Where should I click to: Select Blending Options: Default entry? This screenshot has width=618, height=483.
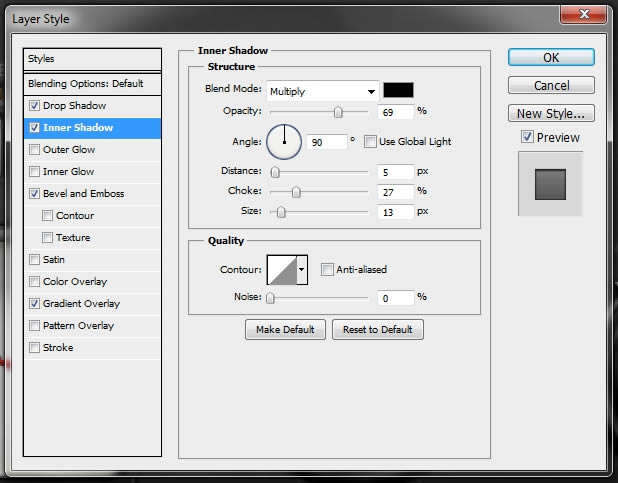92,84
